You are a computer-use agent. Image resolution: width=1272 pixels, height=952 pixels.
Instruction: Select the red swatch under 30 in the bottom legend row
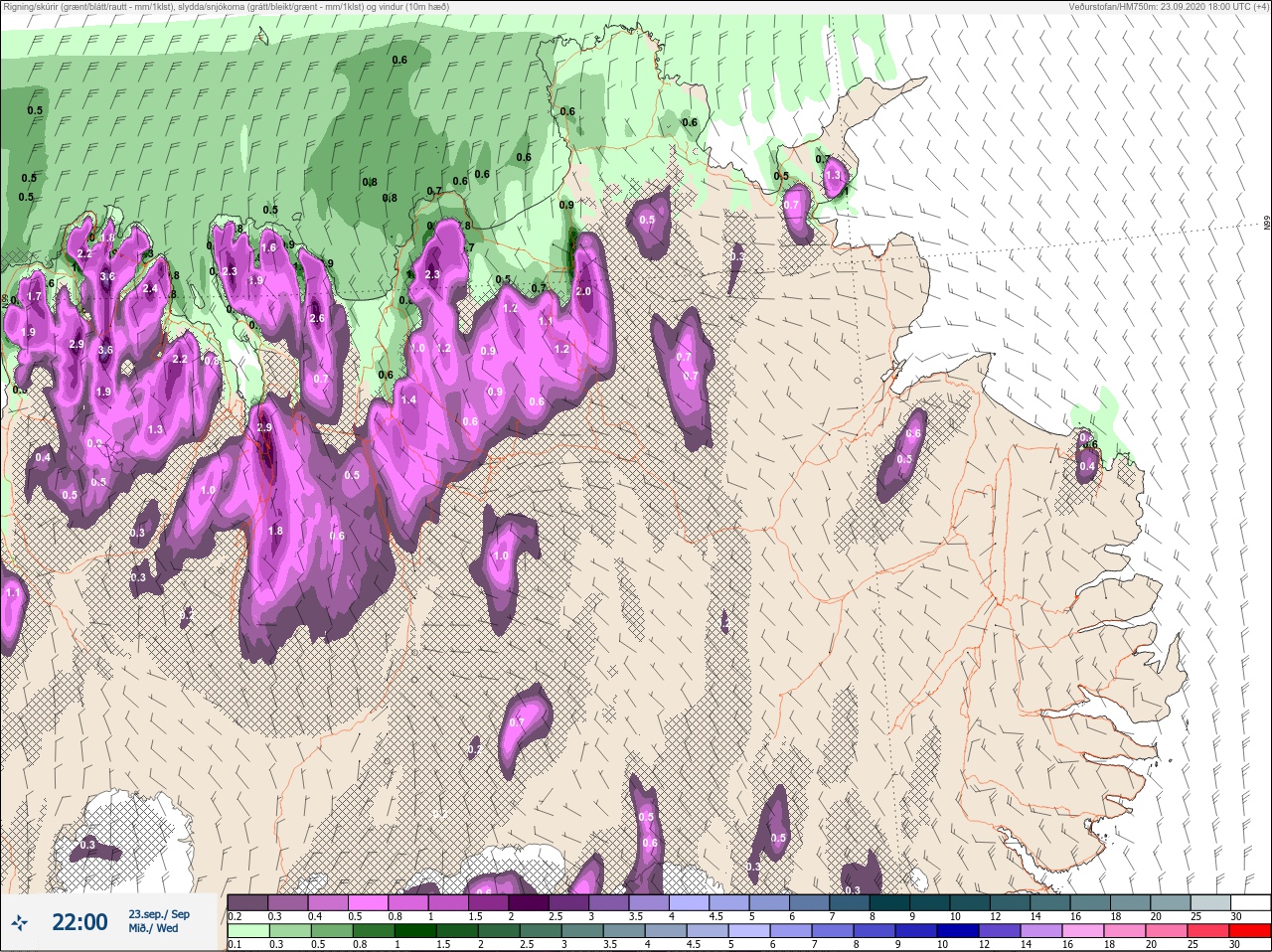point(1250,931)
